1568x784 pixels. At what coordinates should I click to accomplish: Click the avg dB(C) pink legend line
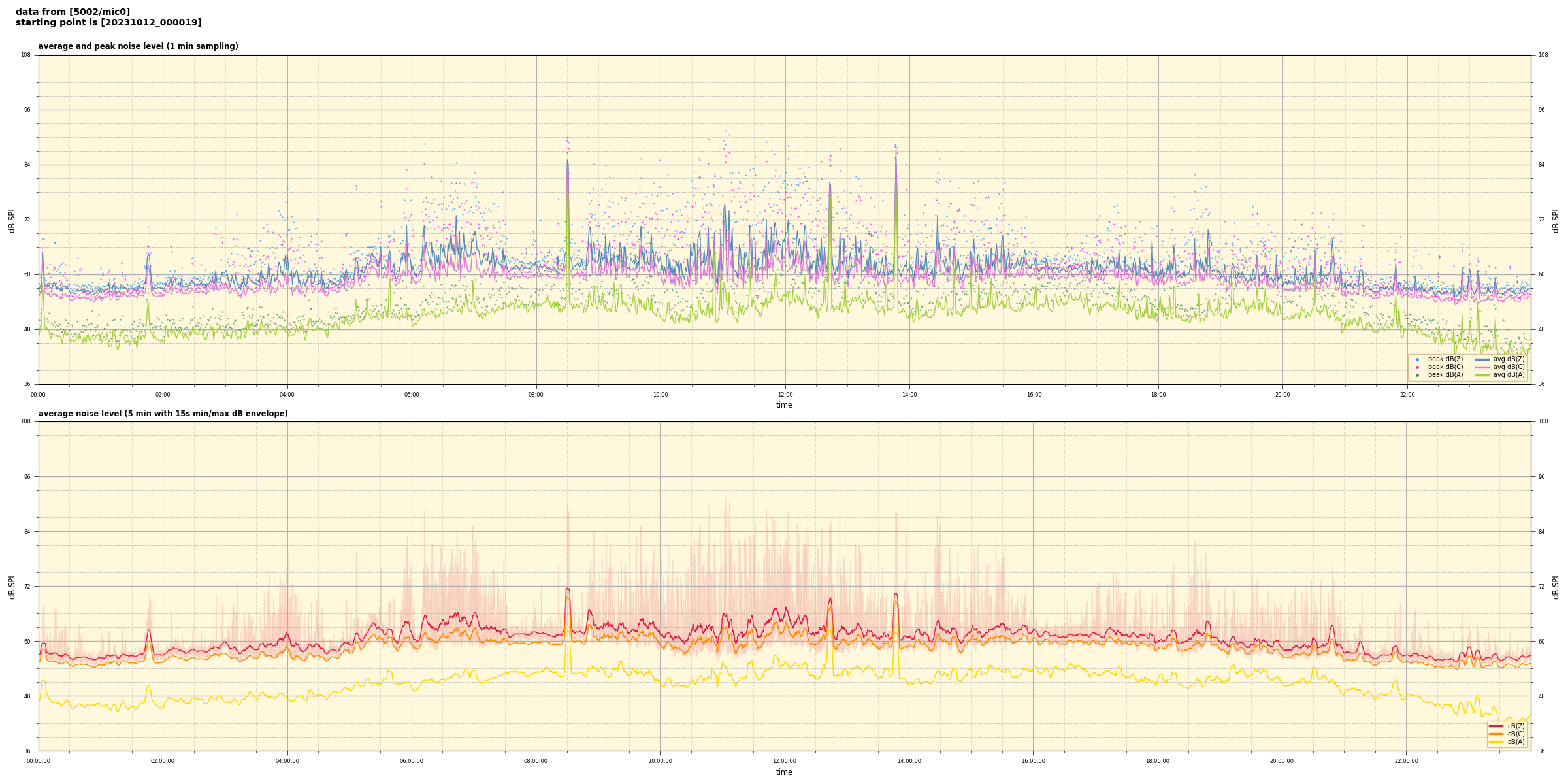click(x=1482, y=367)
